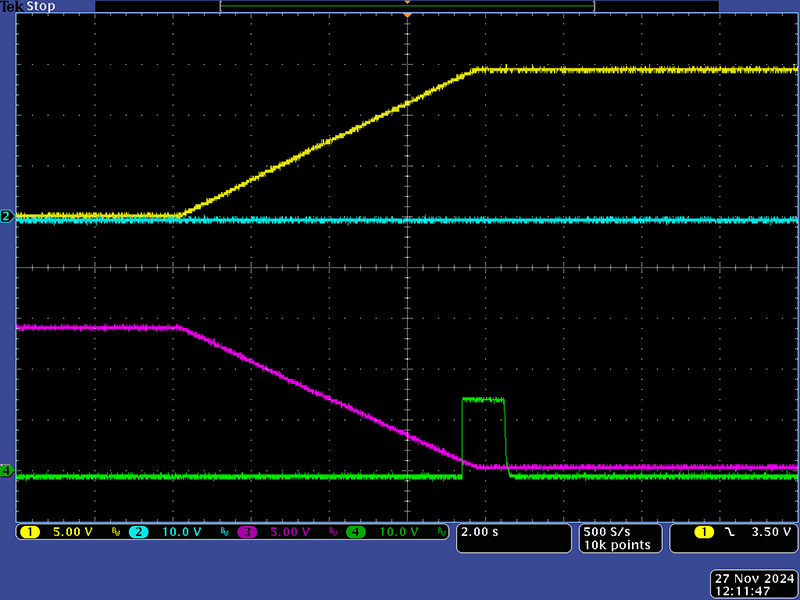Click the channel 3 magenta badge
The image size is (800, 600).
coord(248,532)
